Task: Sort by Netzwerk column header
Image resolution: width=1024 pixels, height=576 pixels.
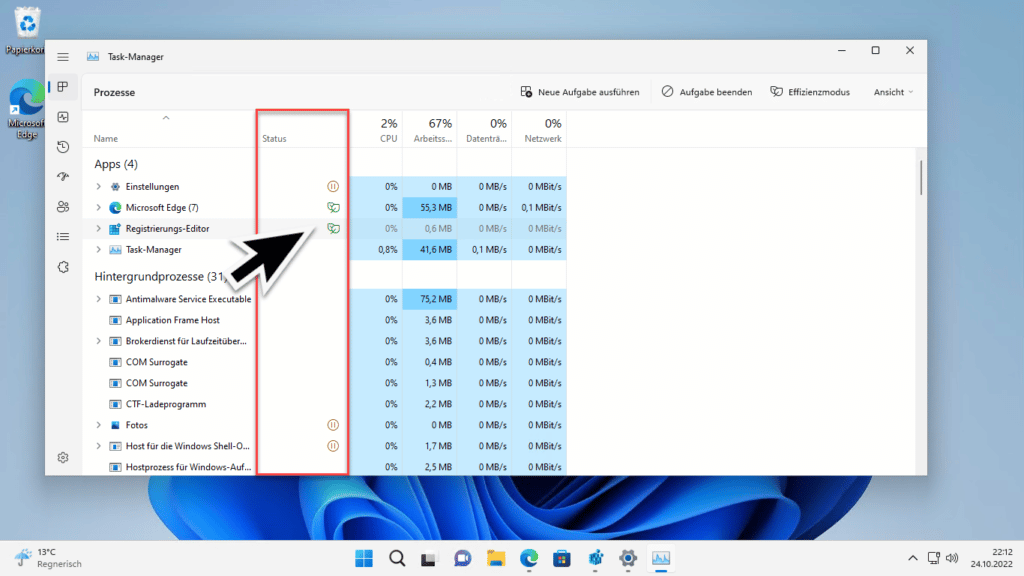Action: 539,129
